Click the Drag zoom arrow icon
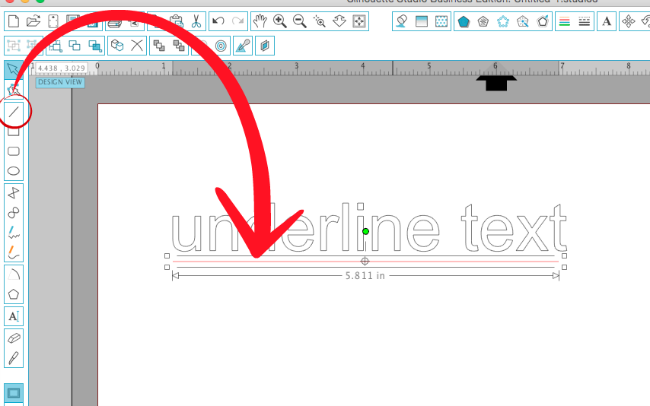Image resolution: width=650 pixels, height=406 pixels. [x=339, y=21]
